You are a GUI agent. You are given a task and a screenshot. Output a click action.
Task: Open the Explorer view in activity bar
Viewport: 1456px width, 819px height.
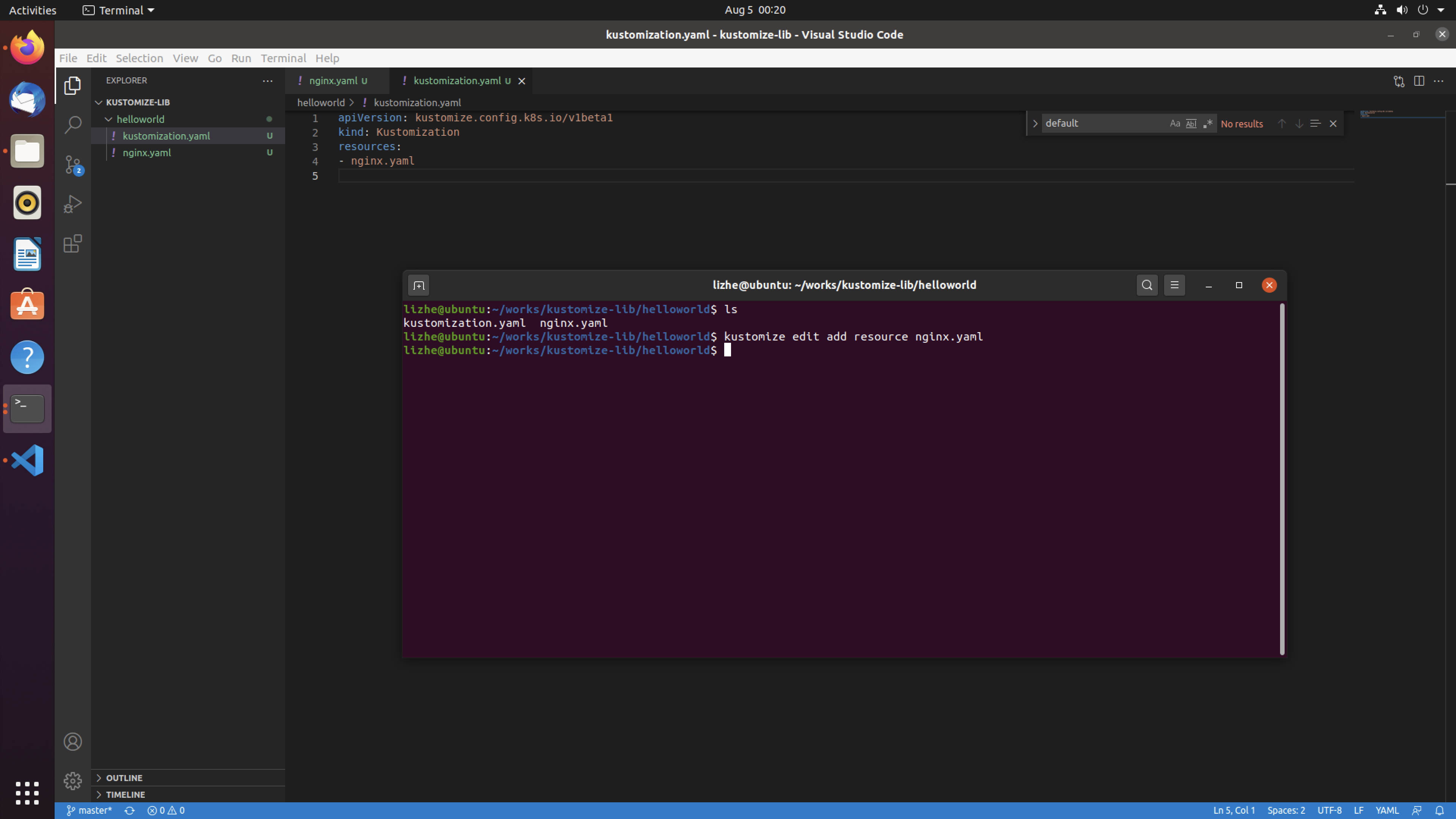[72, 86]
